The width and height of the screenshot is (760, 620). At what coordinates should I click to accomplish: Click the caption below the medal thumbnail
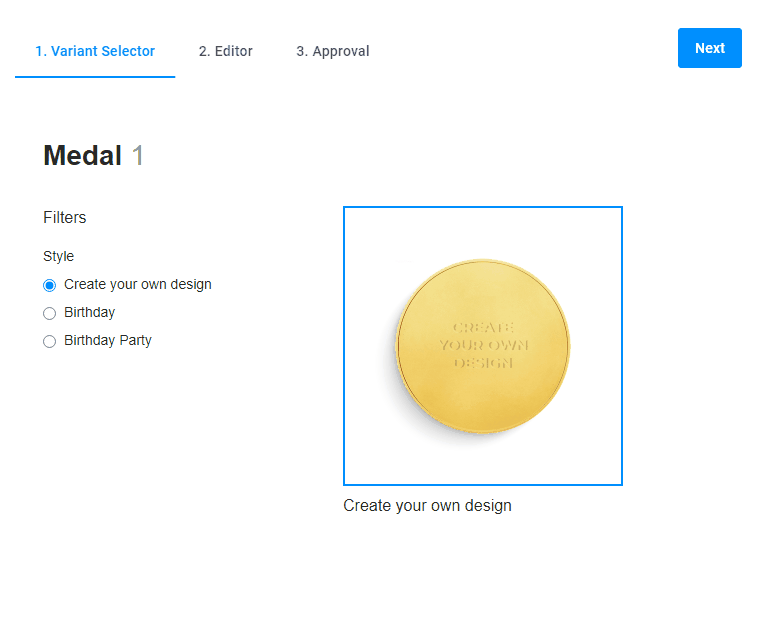tap(427, 505)
